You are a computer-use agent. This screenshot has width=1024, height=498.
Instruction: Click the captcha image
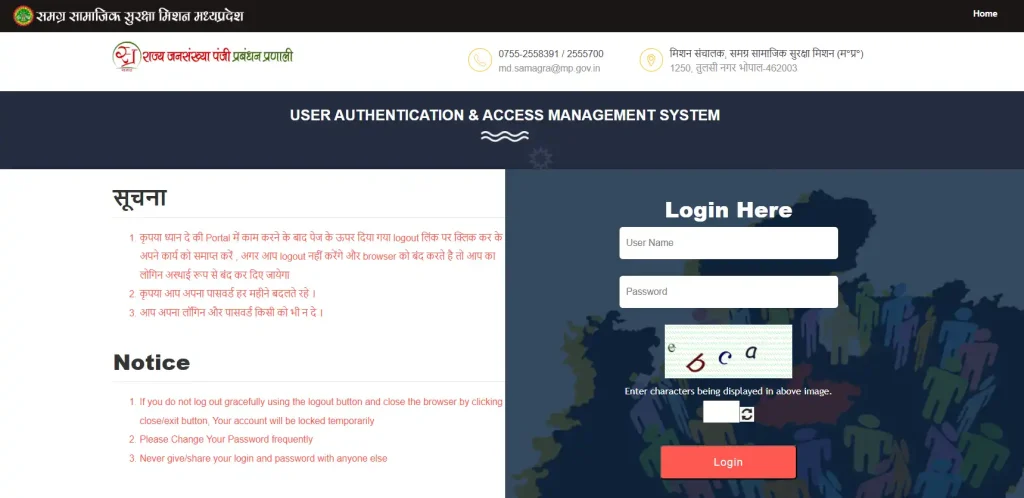[x=728, y=351]
